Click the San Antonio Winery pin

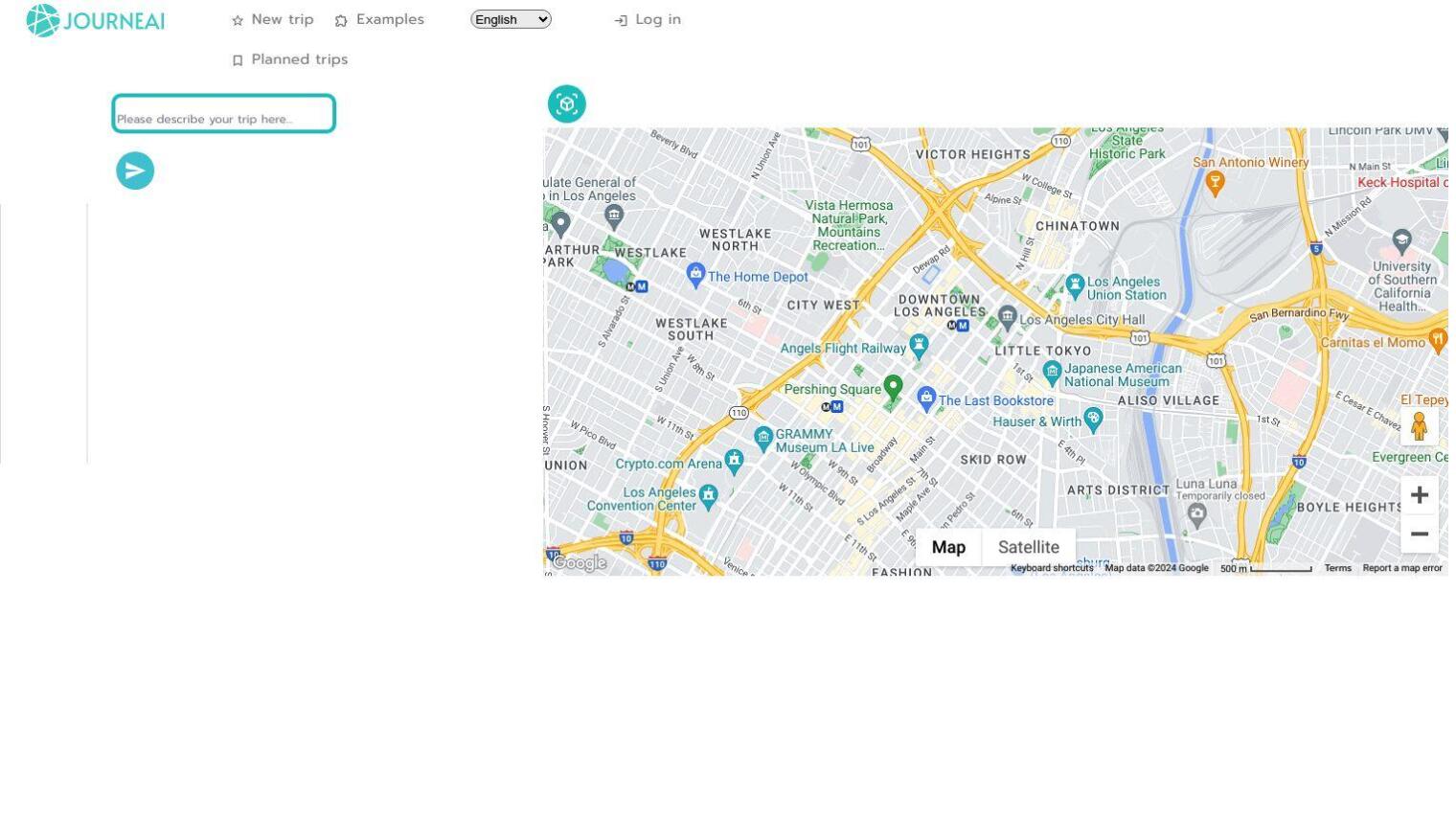tap(1215, 182)
